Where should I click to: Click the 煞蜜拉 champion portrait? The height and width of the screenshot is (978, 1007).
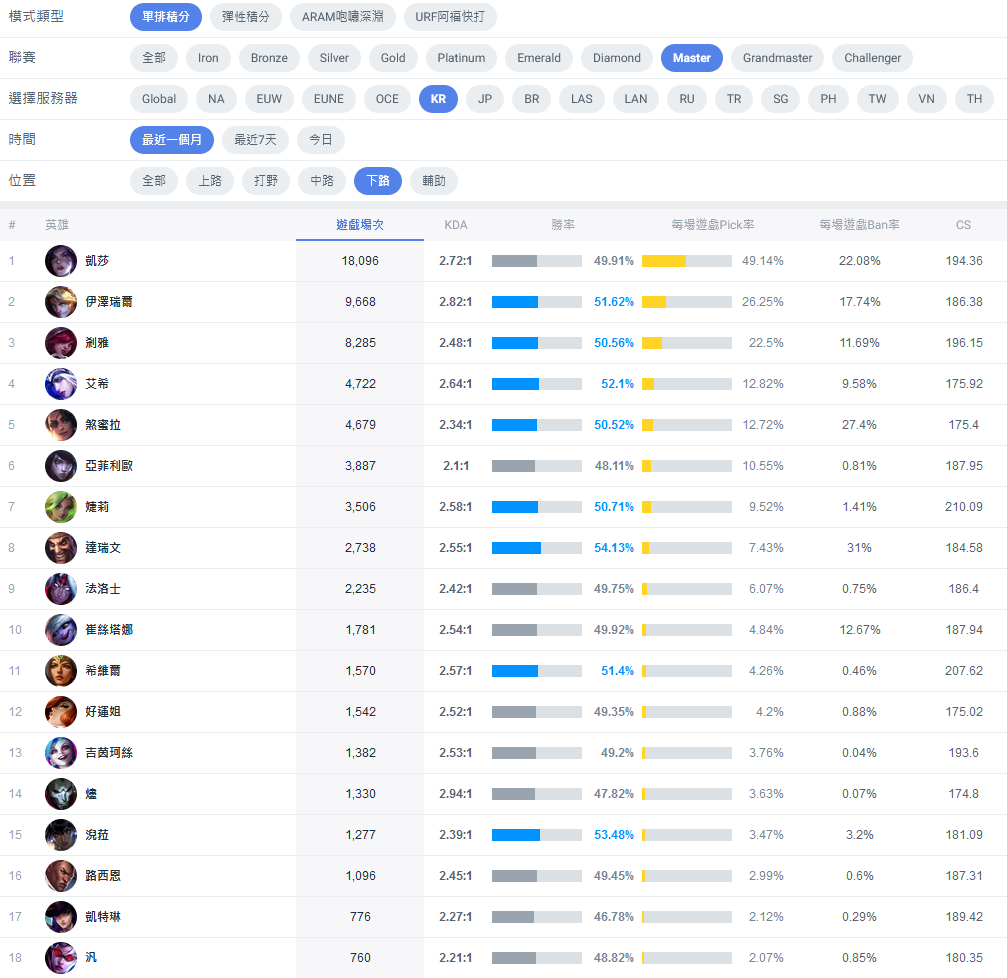pos(61,425)
